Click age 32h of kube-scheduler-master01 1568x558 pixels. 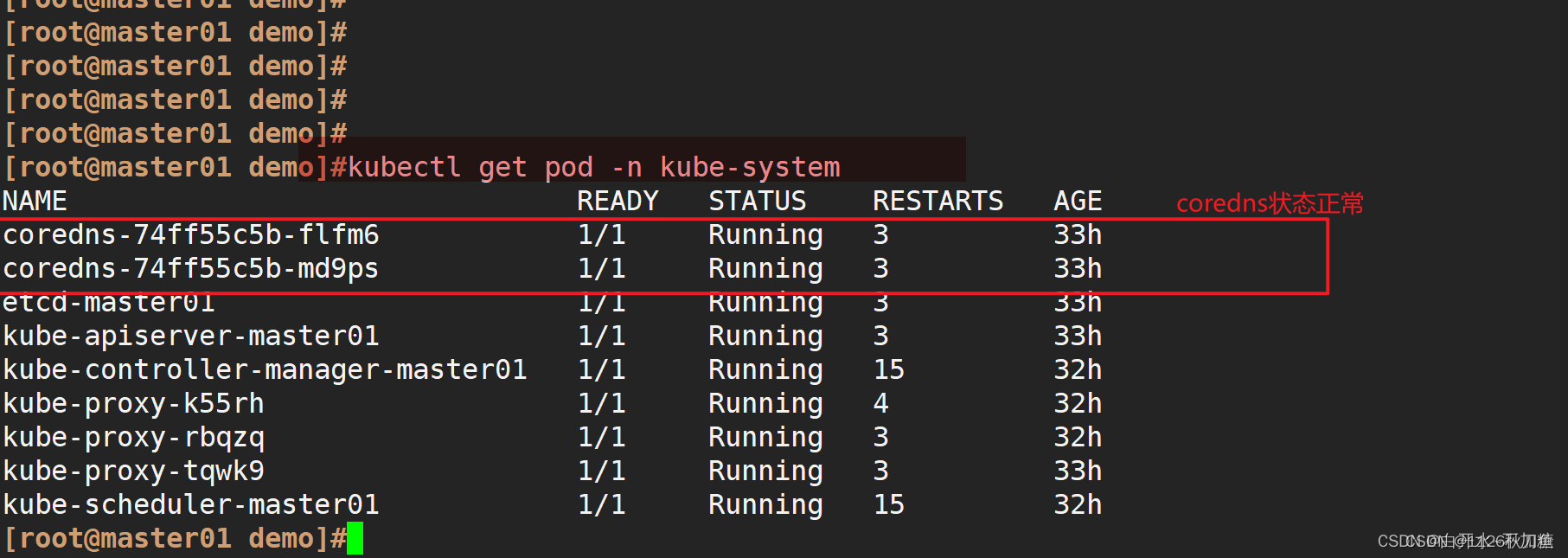1078,504
